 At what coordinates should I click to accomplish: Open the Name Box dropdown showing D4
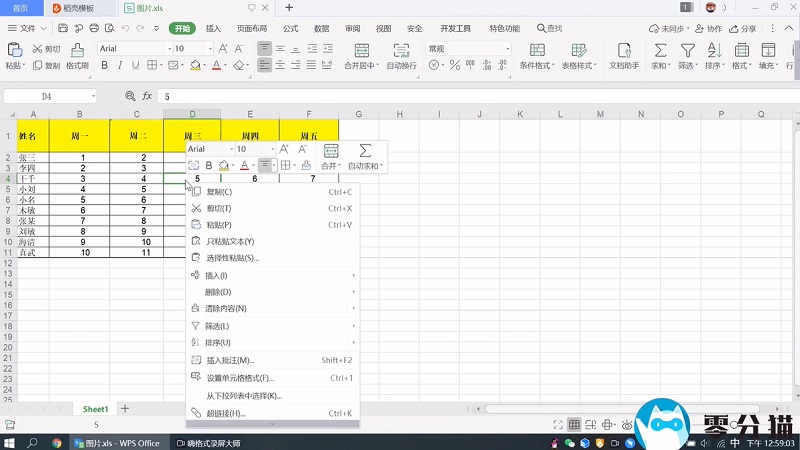(94, 96)
